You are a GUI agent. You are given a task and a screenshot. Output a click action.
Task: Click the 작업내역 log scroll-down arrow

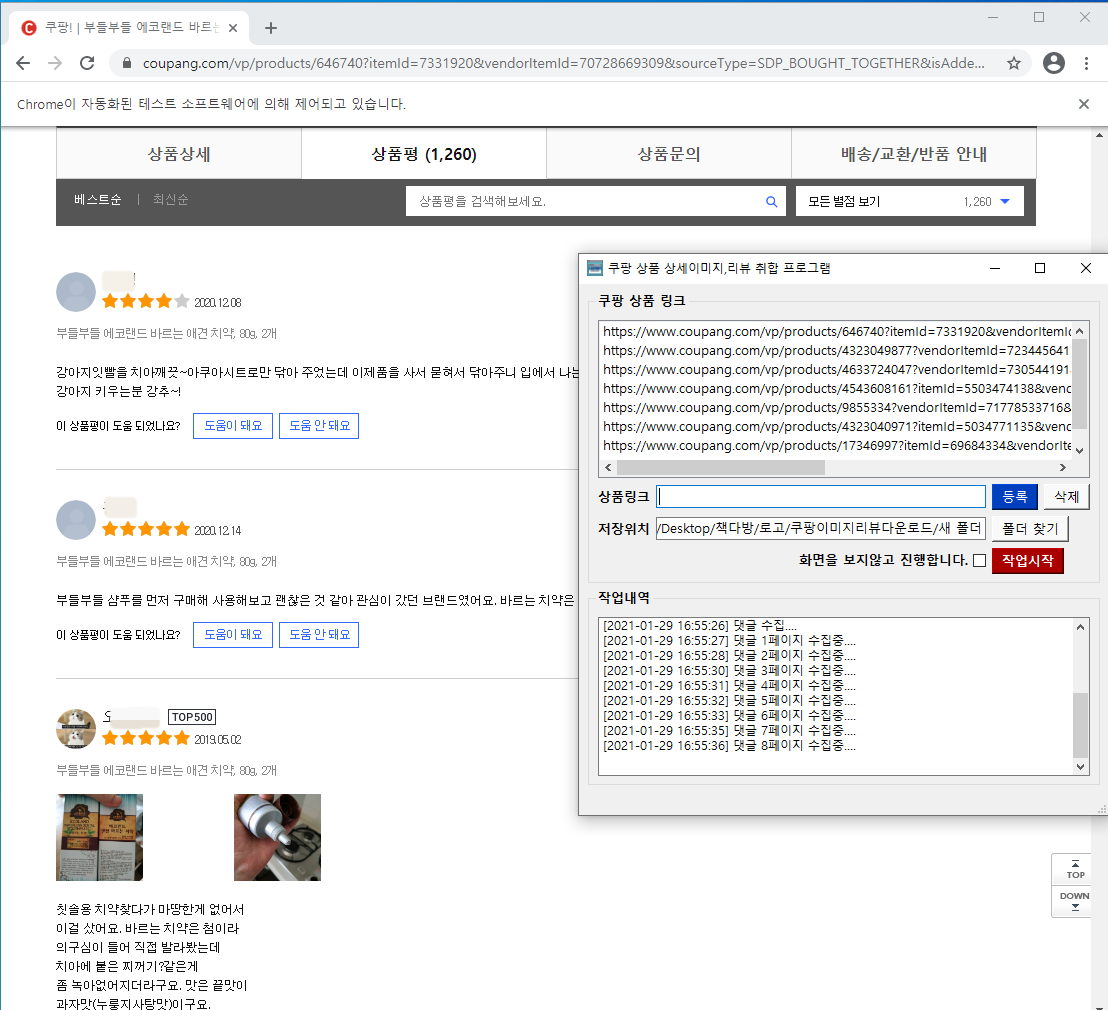(1080, 767)
